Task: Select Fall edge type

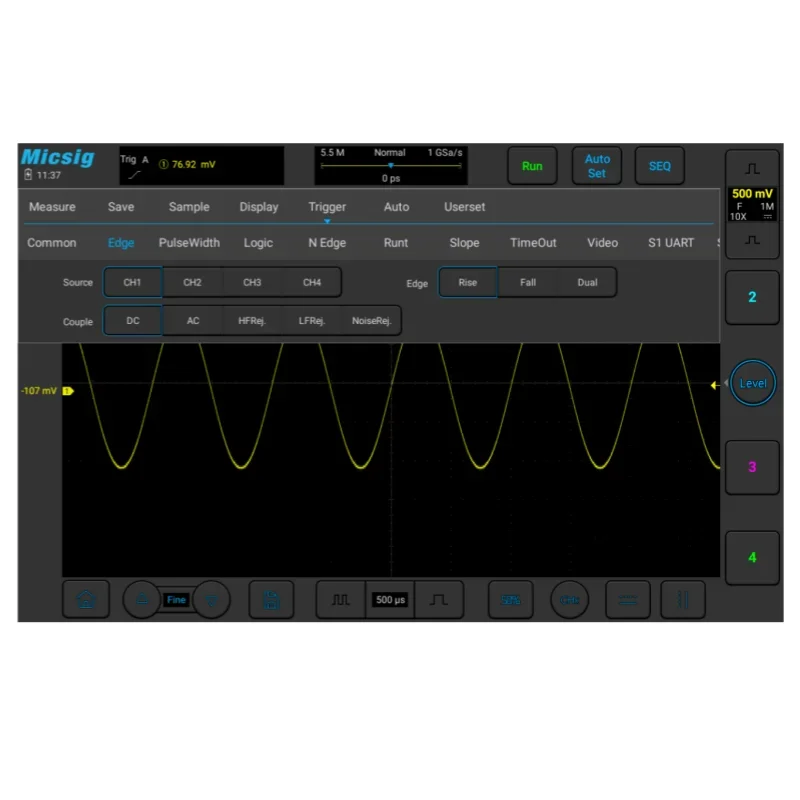Action: point(528,282)
